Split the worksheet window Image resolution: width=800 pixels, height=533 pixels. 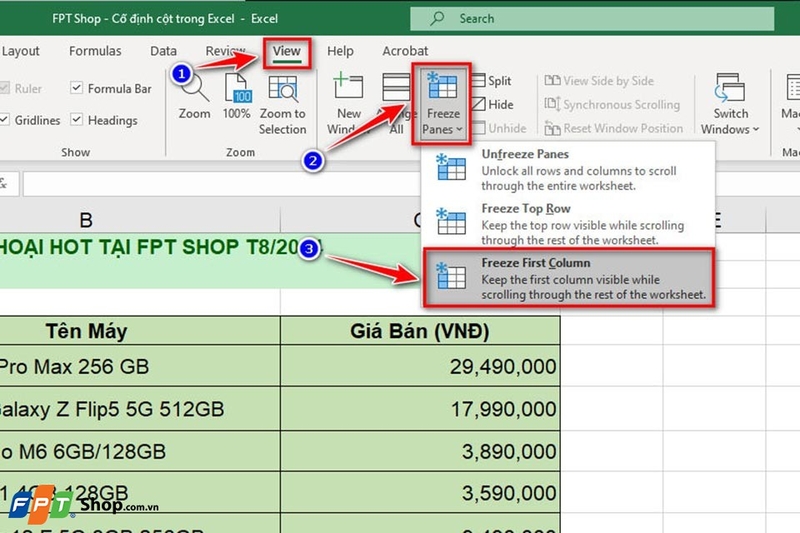(491, 81)
